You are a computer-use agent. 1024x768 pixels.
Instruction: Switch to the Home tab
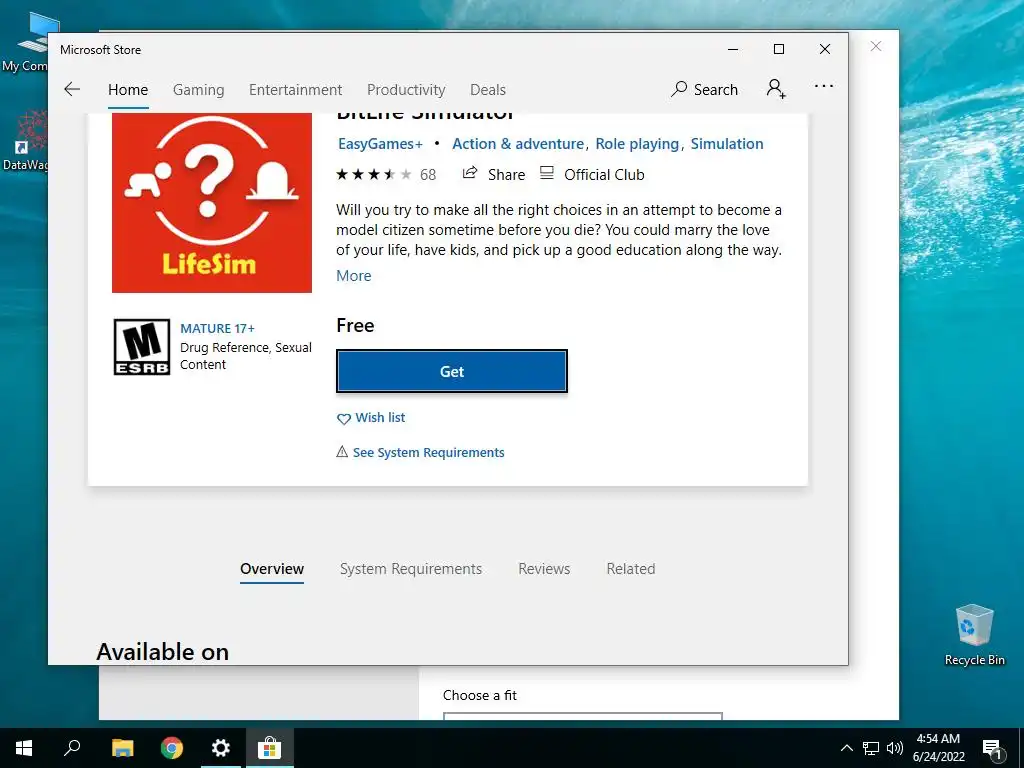128,89
